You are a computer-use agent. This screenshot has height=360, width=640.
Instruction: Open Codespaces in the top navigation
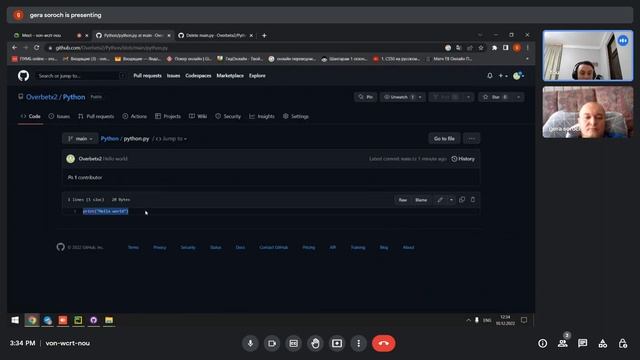point(198,76)
